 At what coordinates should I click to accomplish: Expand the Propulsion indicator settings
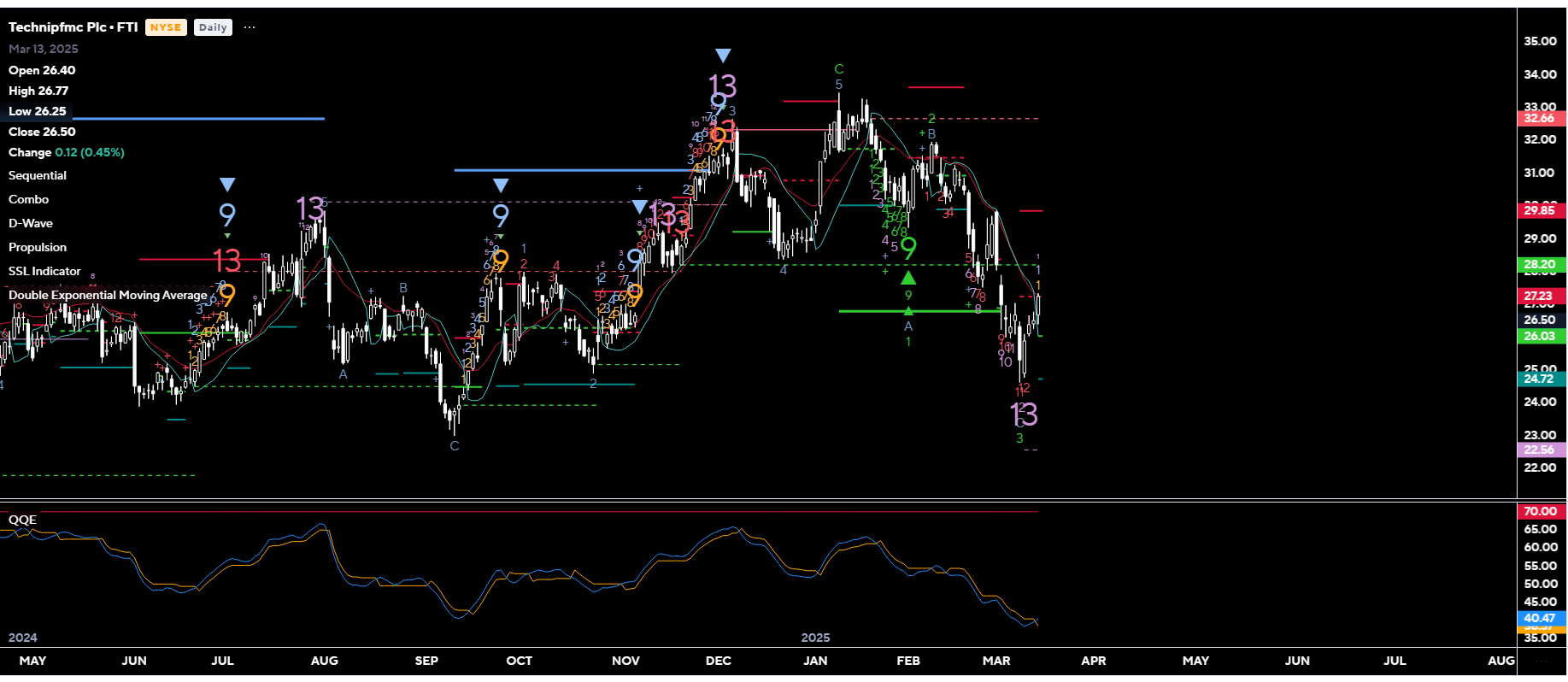pyautogui.click(x=38, y=247)
